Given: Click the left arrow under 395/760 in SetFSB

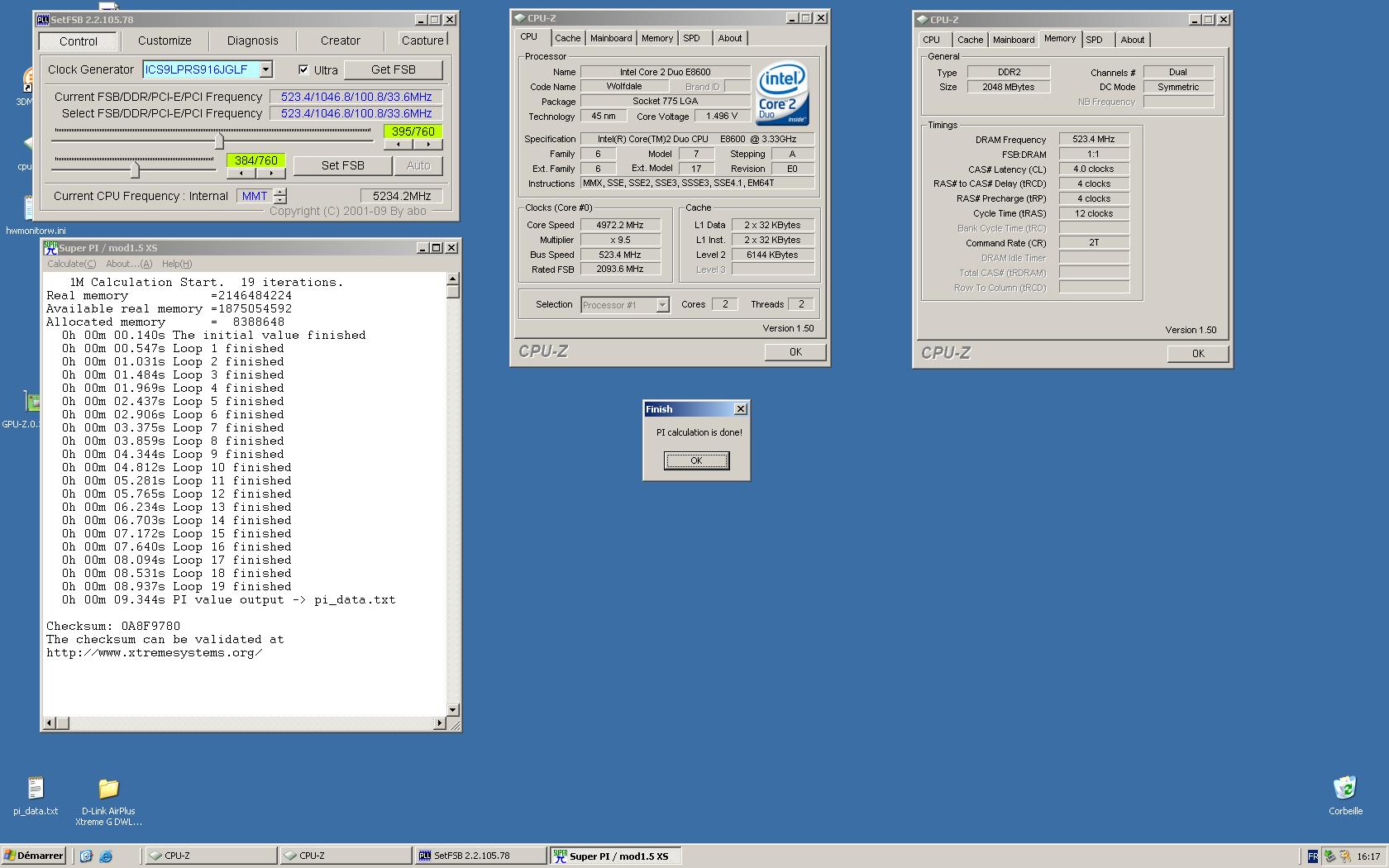Looking at the screenshot, I should click(399, 144).
